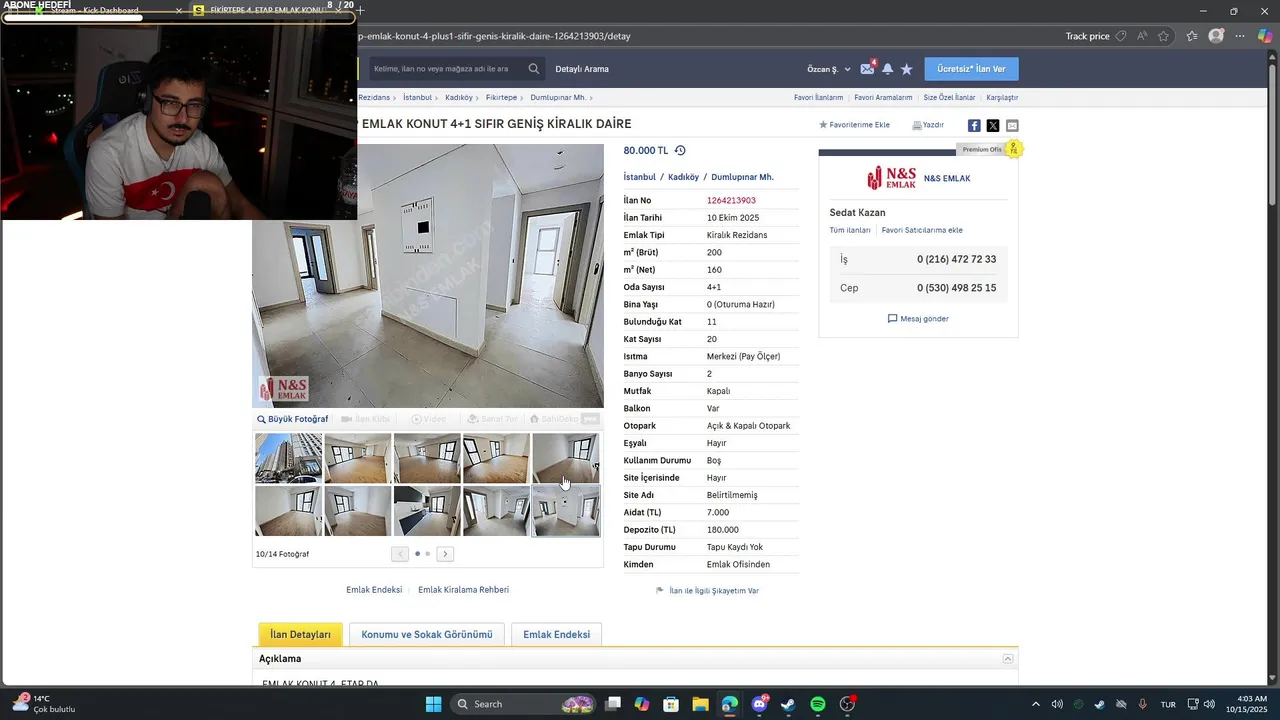Click Fikirtepe breadcrumb link

click(501, 98)
